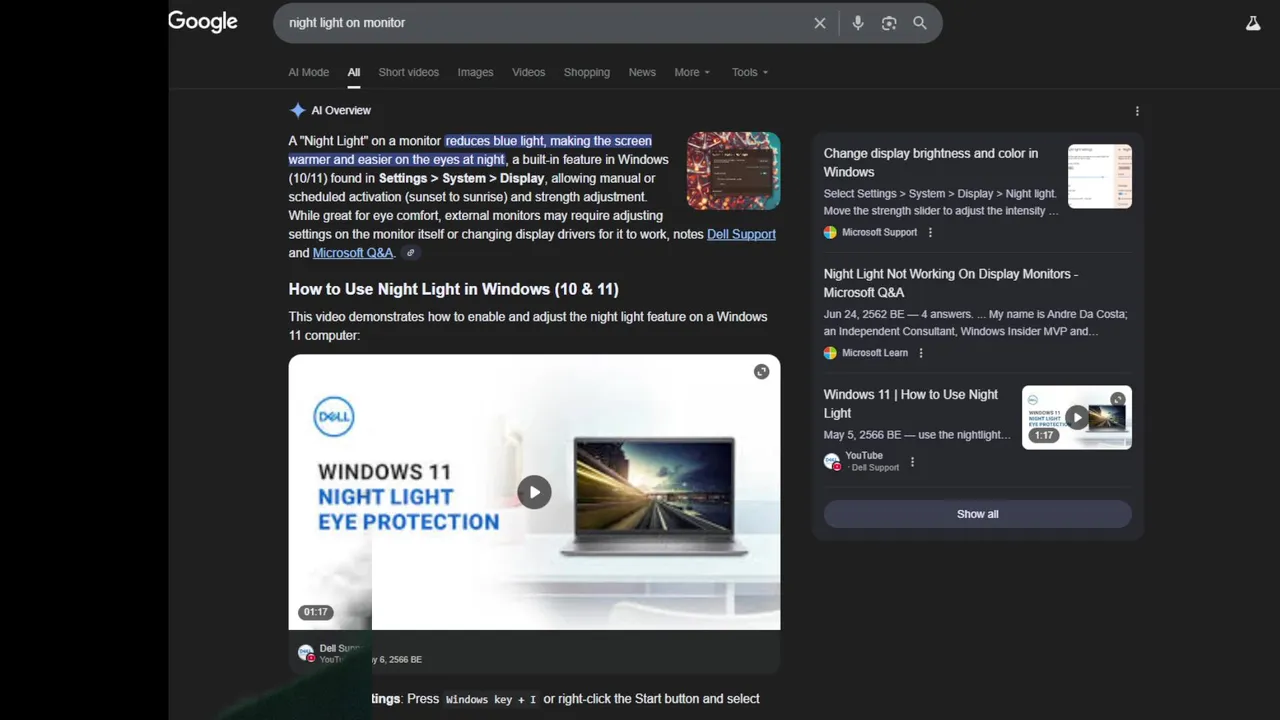Click the Microsoft Support result page thumbnail
Image resolution: width=1280 pixels, height=720 pixels.
[1100, 176]
